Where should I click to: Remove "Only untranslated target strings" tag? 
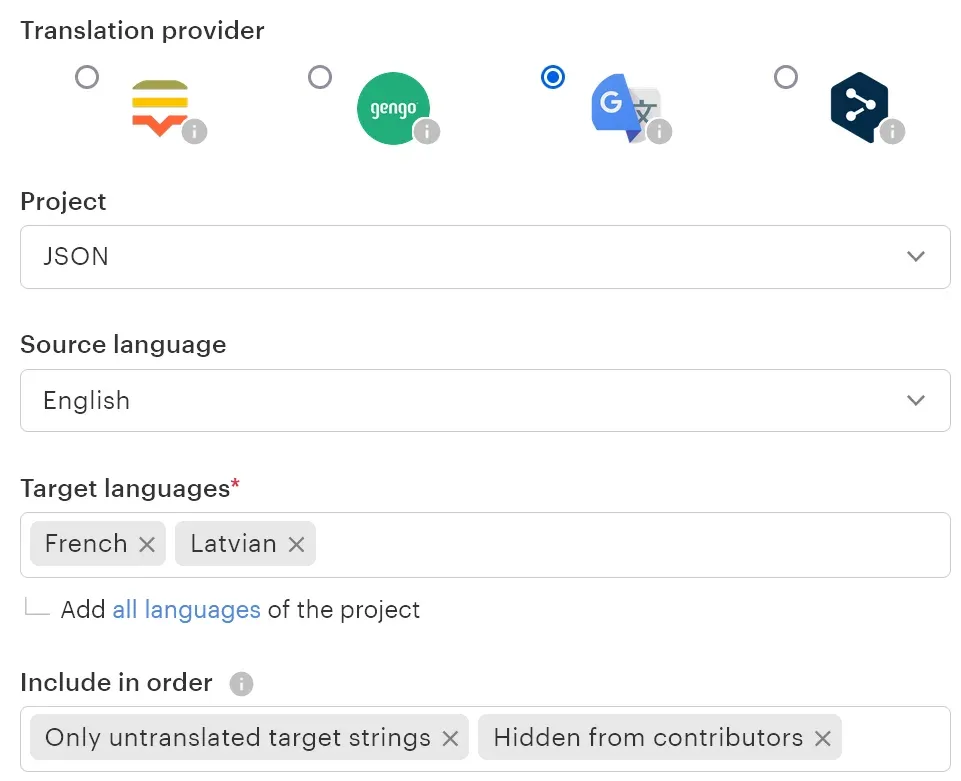[450, 739]
